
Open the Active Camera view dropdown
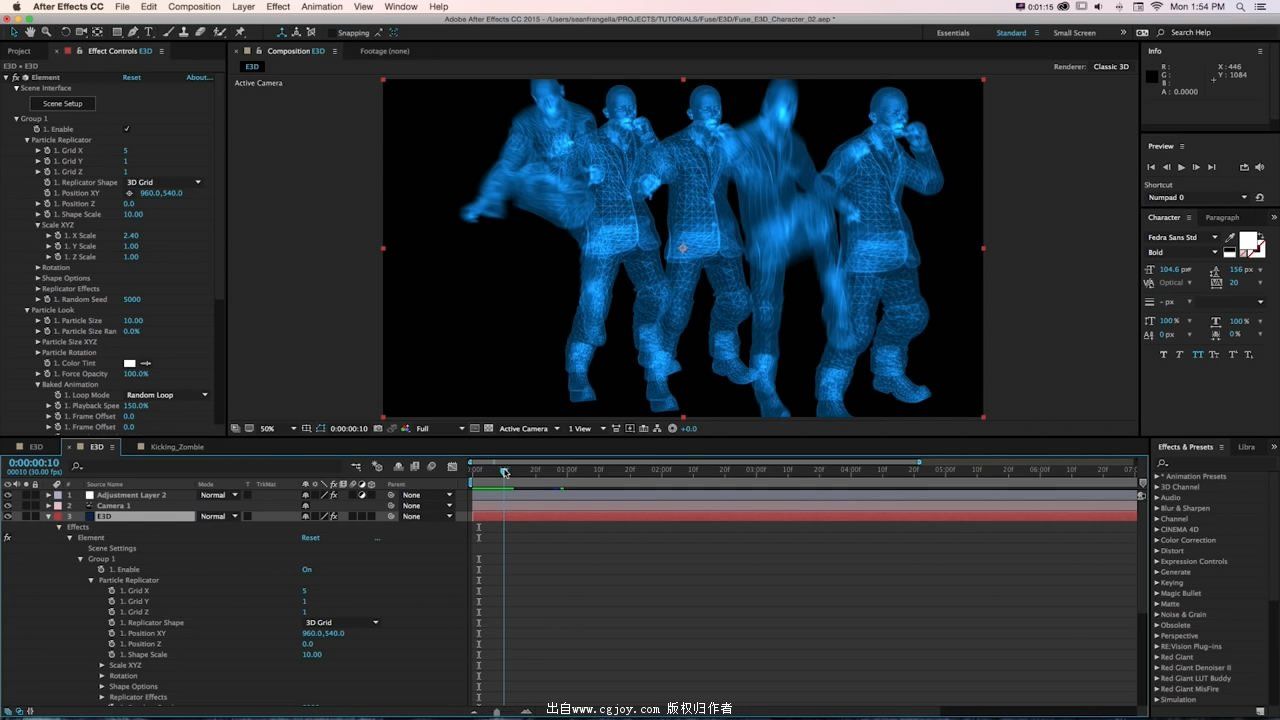(x=528, y=428)
